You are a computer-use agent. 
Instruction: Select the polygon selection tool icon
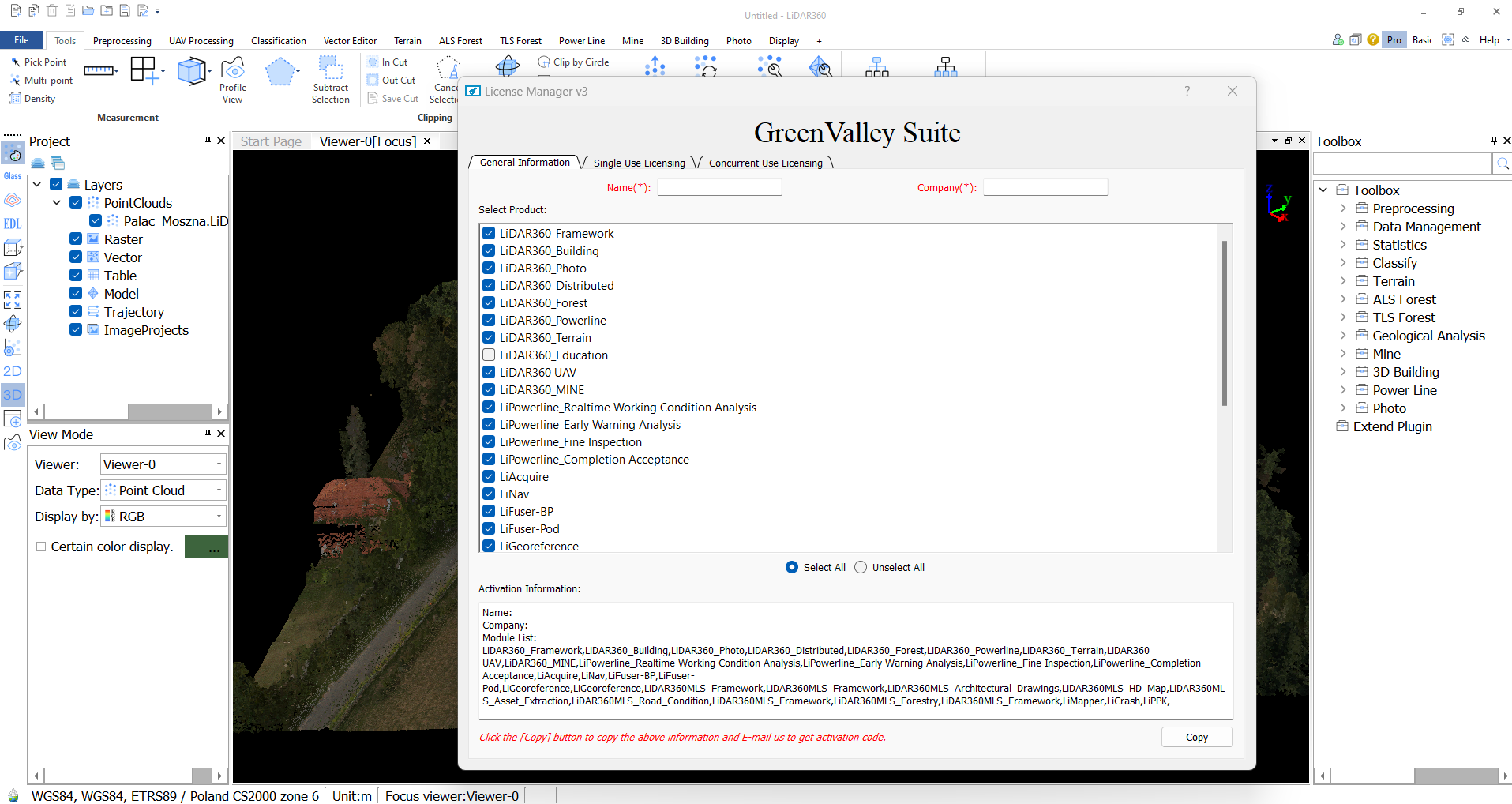tap(280, 72)
